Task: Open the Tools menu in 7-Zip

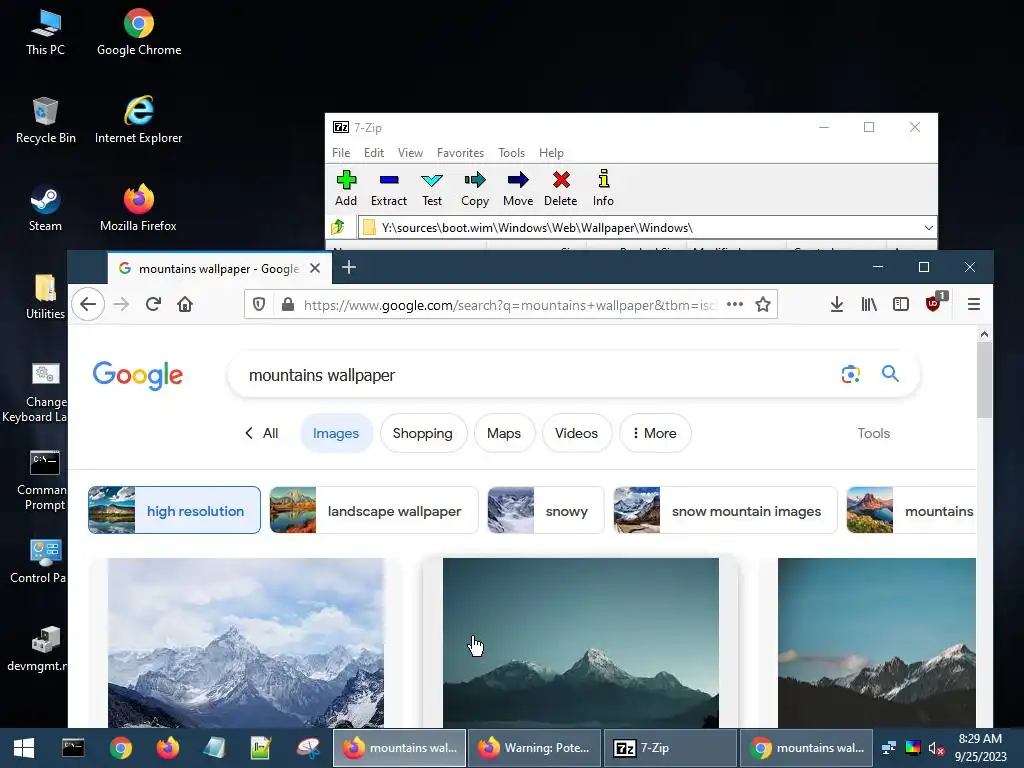Action: 511,153
